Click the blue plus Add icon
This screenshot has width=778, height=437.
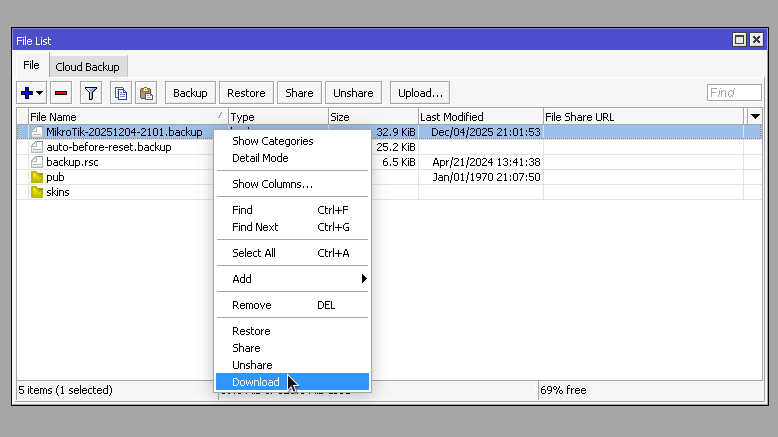pyautogui.click(x=27, y=93)
